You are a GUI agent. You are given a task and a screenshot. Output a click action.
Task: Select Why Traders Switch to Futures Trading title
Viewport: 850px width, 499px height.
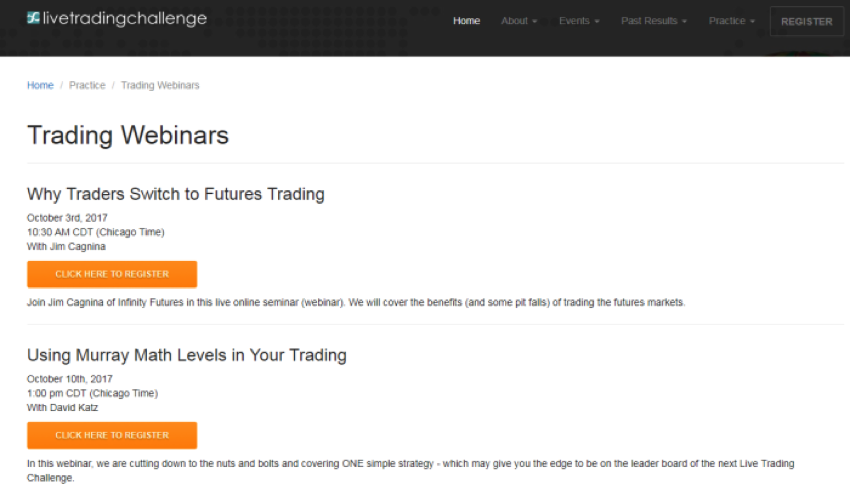pos(176,194)
